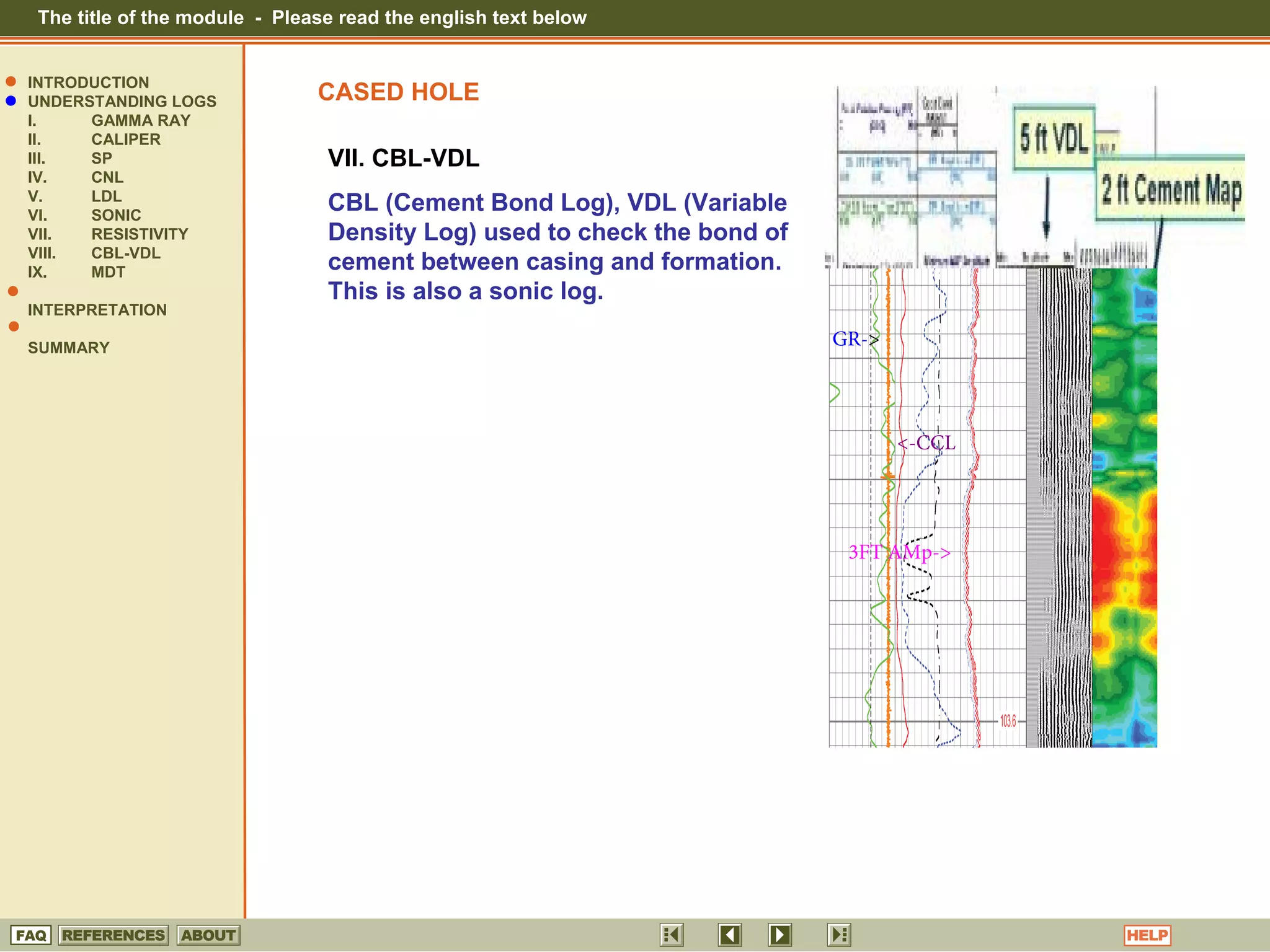The image size is (1270, 952).
Task: Go to the previous slide
Action: click(730, 935)
